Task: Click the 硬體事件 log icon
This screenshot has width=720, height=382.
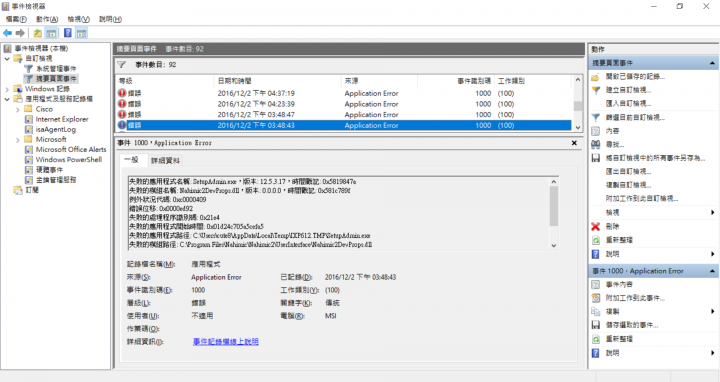Action: pos(28,169)
